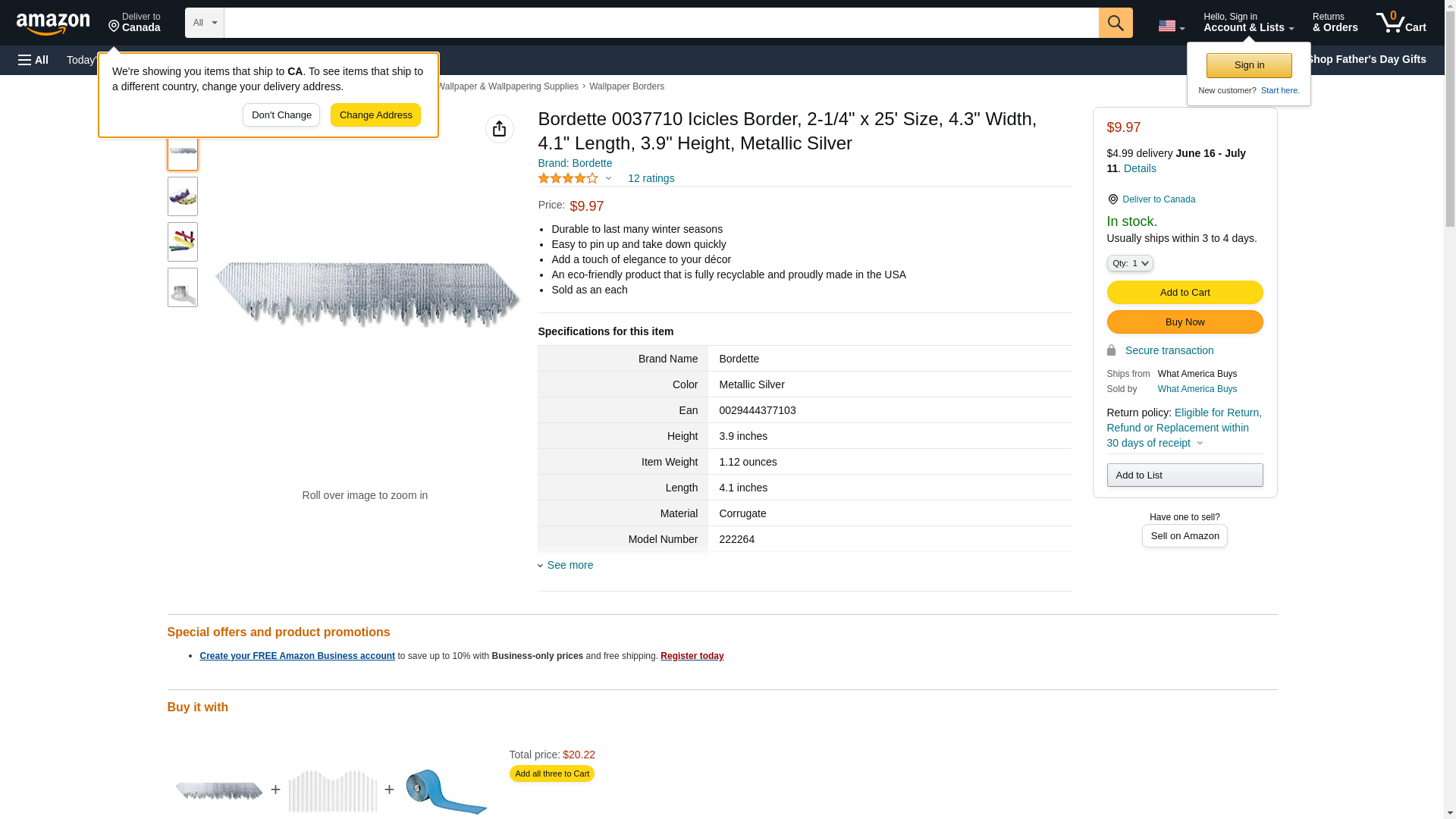Click the Add to Cart button

1184,293
